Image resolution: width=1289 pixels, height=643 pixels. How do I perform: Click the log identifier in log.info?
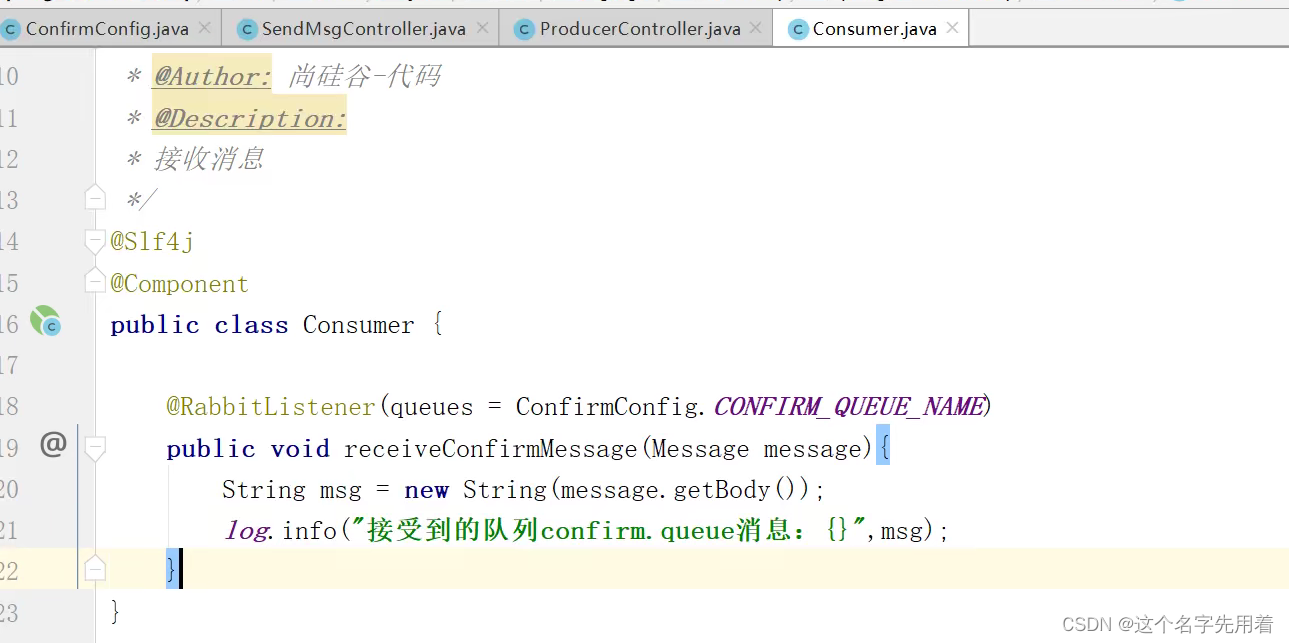point(246,530)
